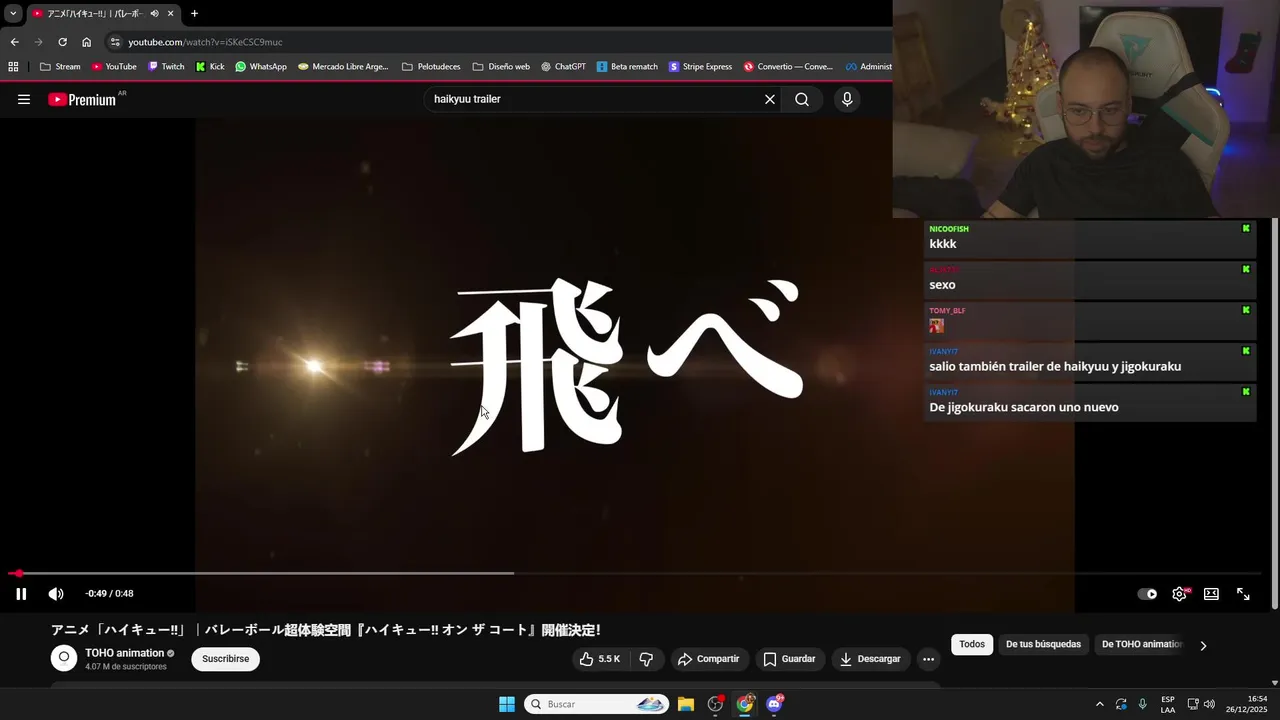The height and width of the screenshot is (720, 1280).
Task: Dislike the video
Action: (x=646, y=659)
